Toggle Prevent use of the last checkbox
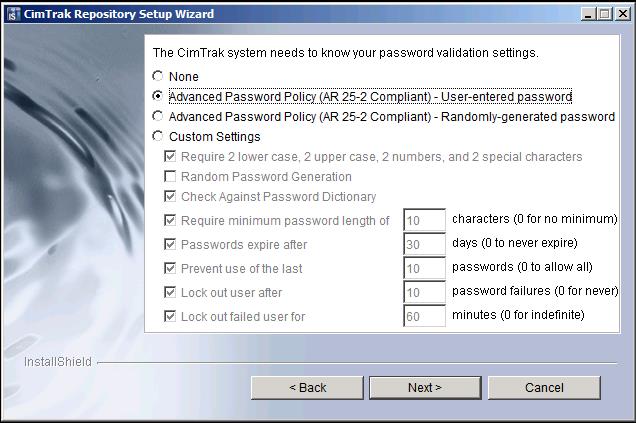 click(x=171, y=269)
